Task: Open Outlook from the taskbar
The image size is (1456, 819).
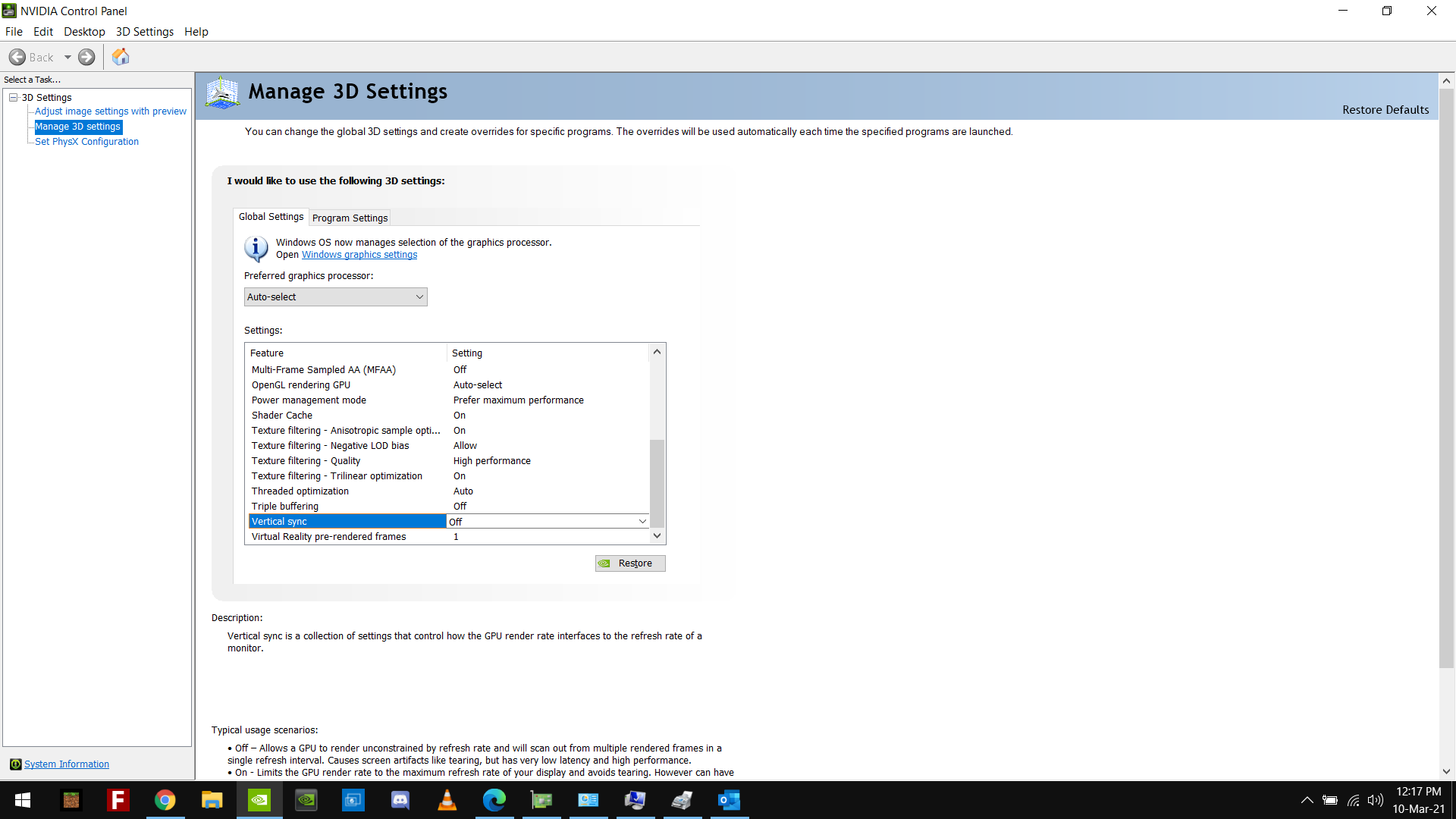Action: 729,800
